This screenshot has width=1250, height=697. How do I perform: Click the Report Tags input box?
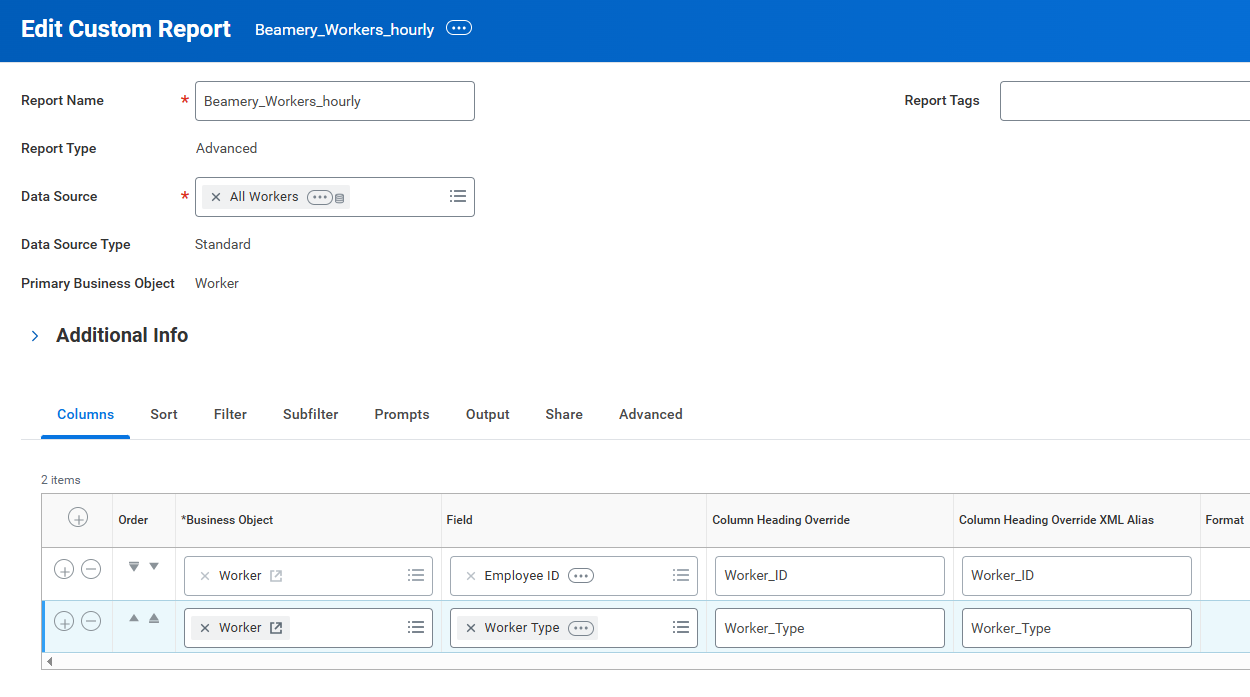point(1124,101)
